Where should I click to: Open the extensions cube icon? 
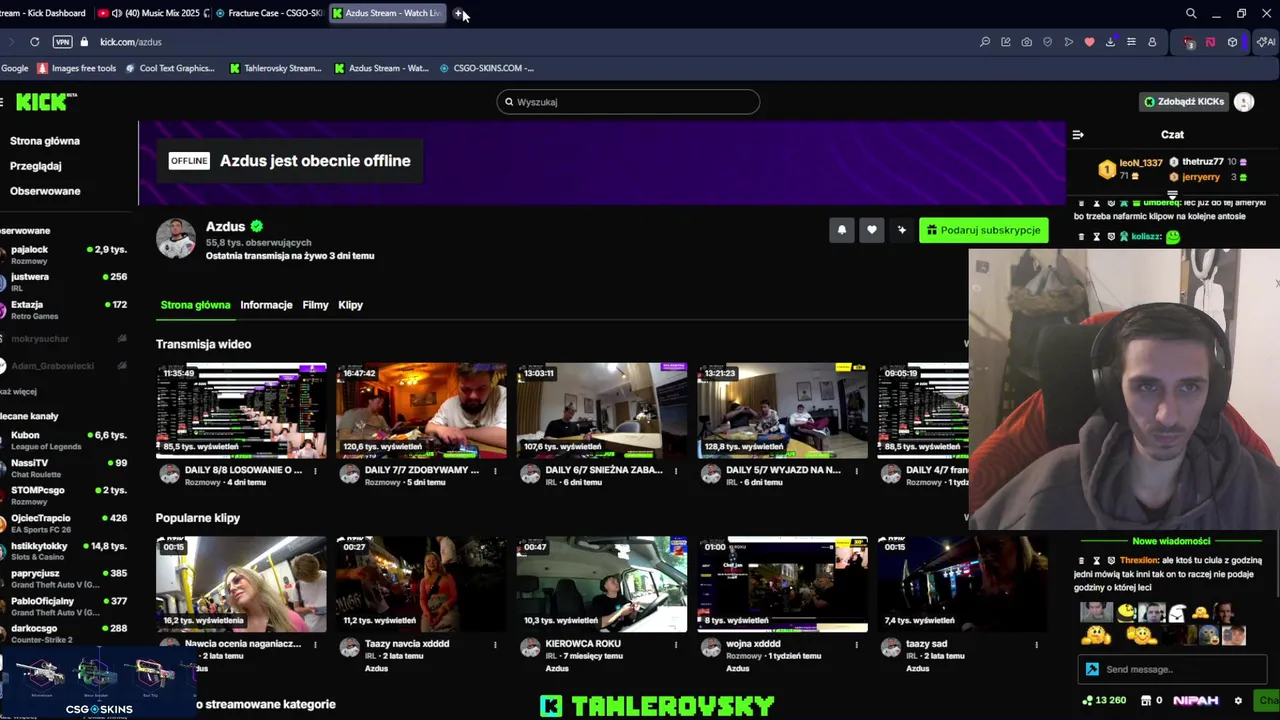coord(1232,42)
